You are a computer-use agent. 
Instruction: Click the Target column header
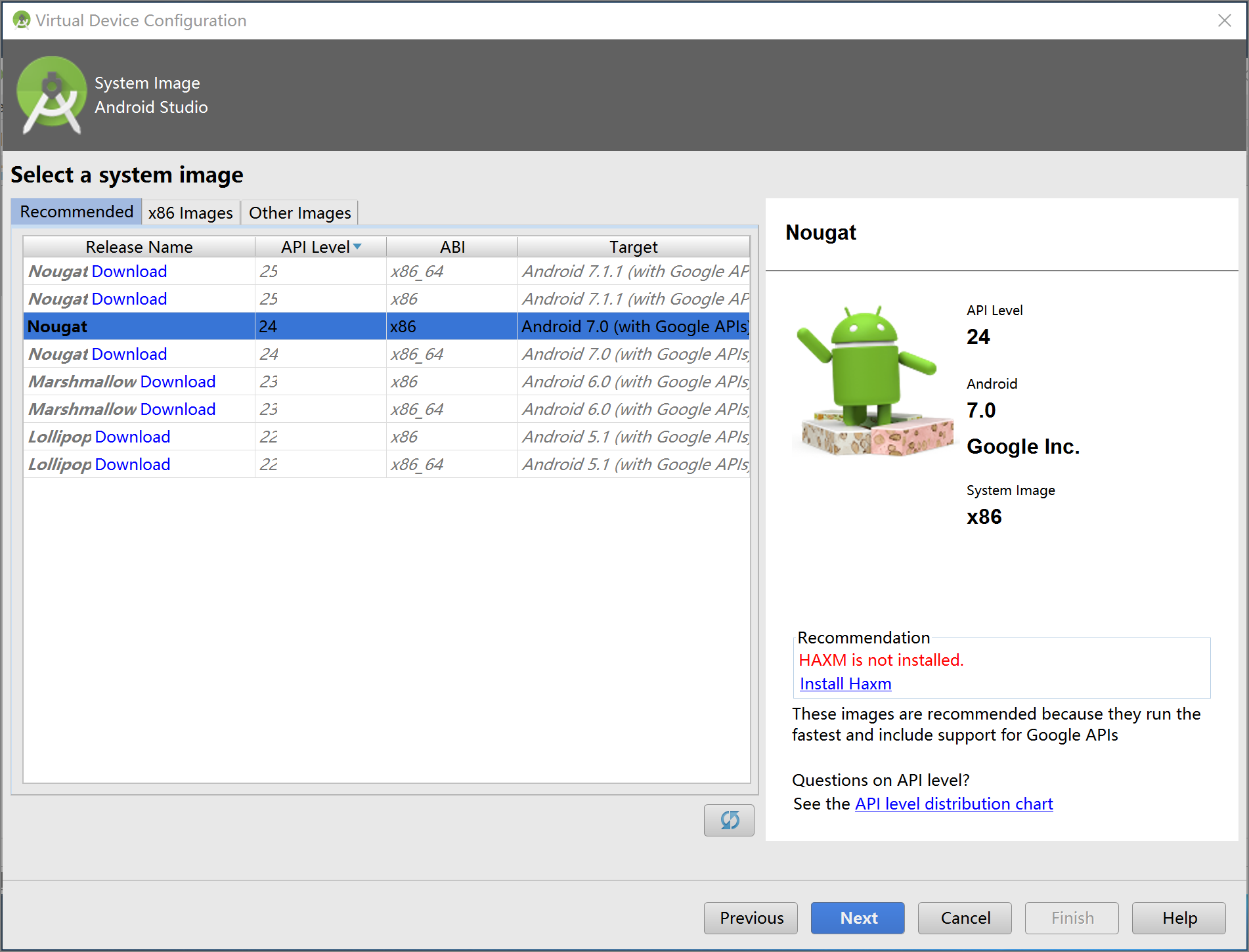tap(634, 247)
